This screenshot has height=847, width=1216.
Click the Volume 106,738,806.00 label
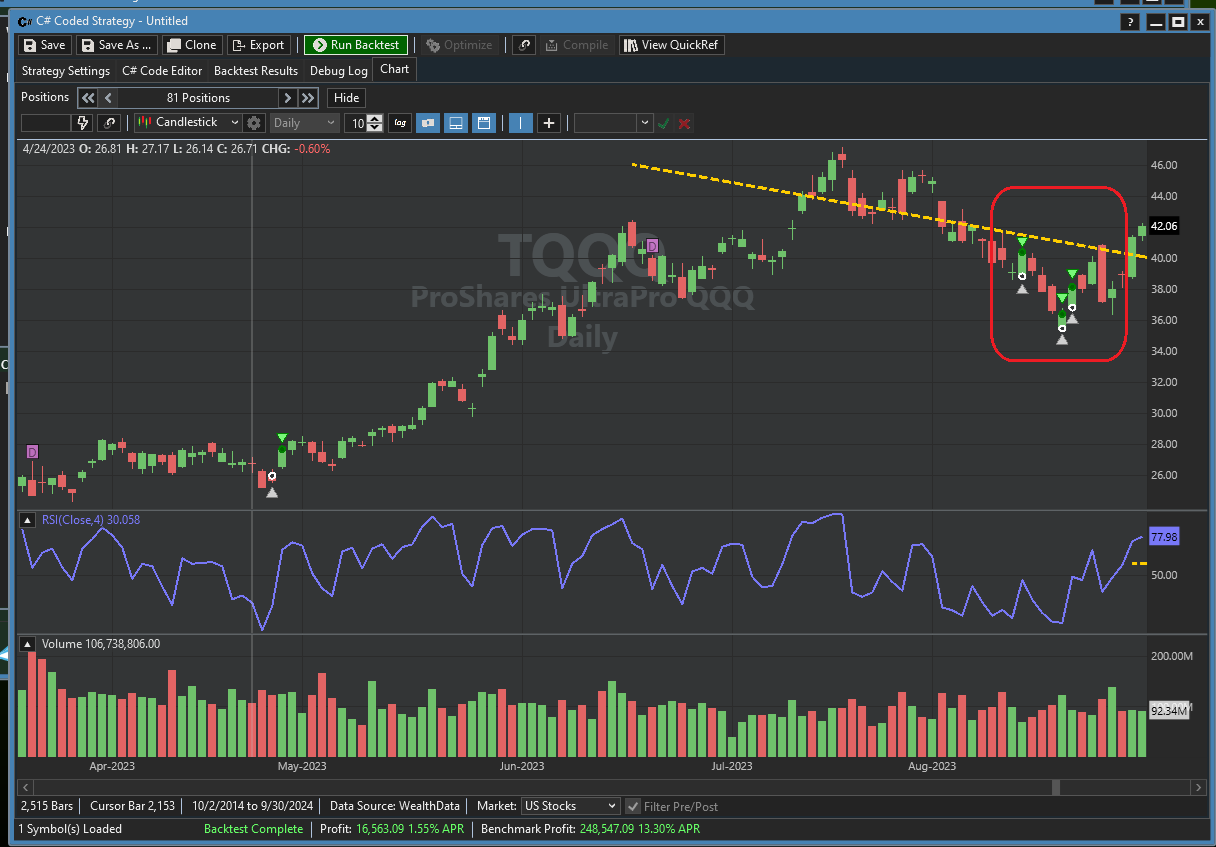click(100, 644)
